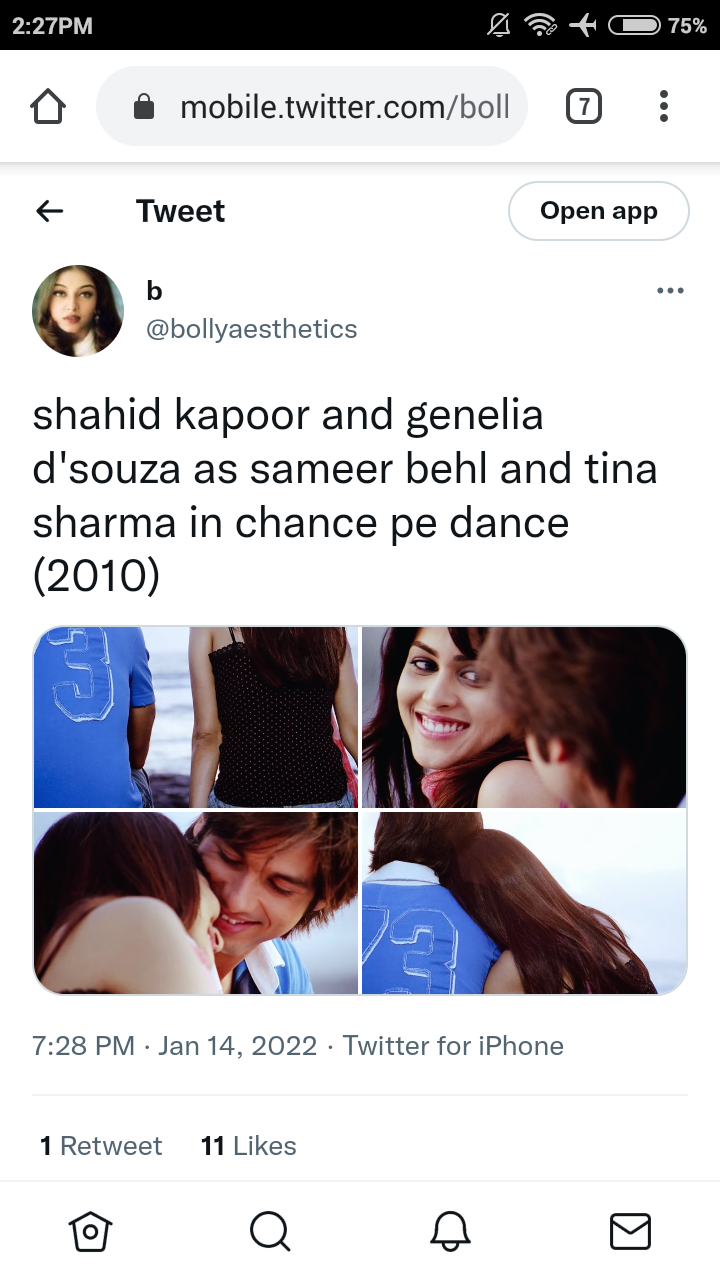Tap the lock icon in address bar
This screenshot has width=720, height=1280.
tap(144, 106)
